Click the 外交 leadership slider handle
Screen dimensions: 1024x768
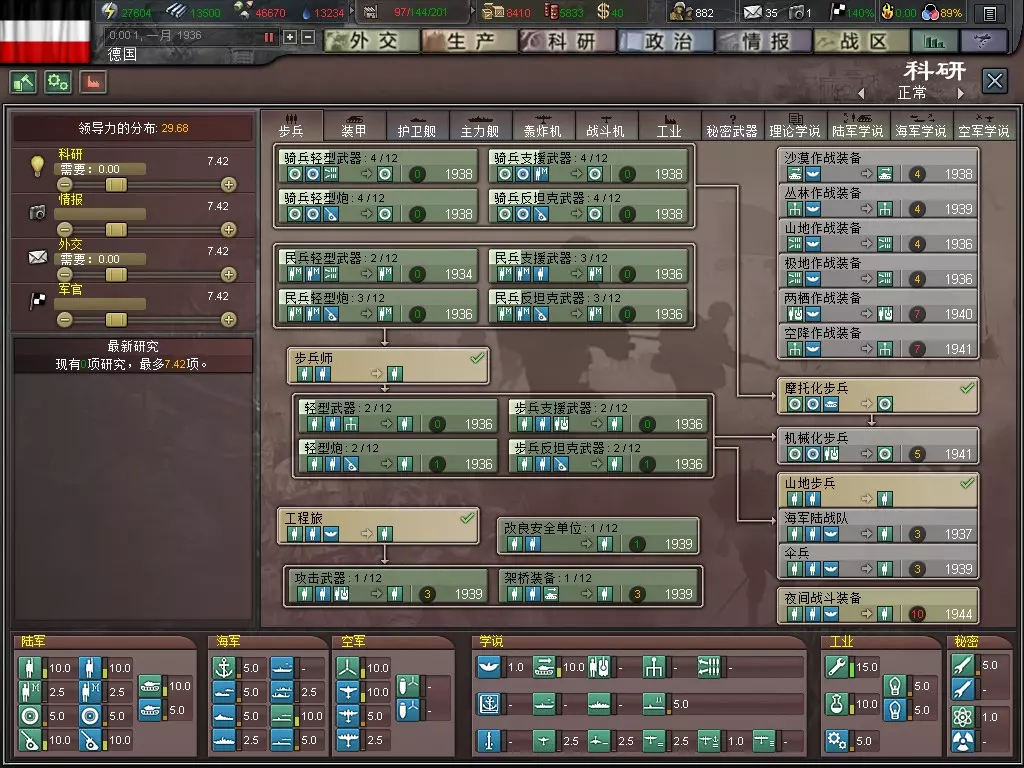pos(117,274)
